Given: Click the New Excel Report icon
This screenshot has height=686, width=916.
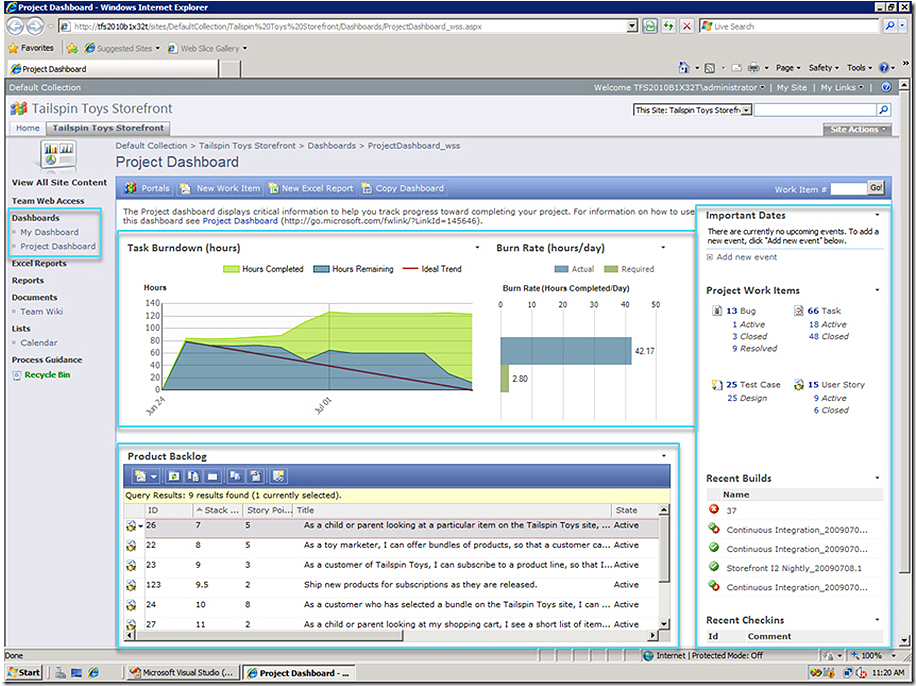Looking at the screenshot, I should 272,188.
